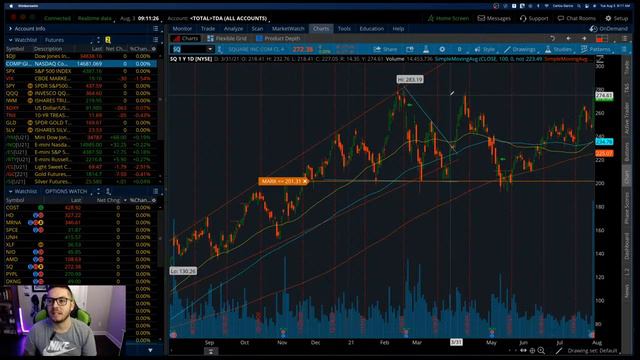
Task: Click the Share chart button
Action: pos(385,49)
